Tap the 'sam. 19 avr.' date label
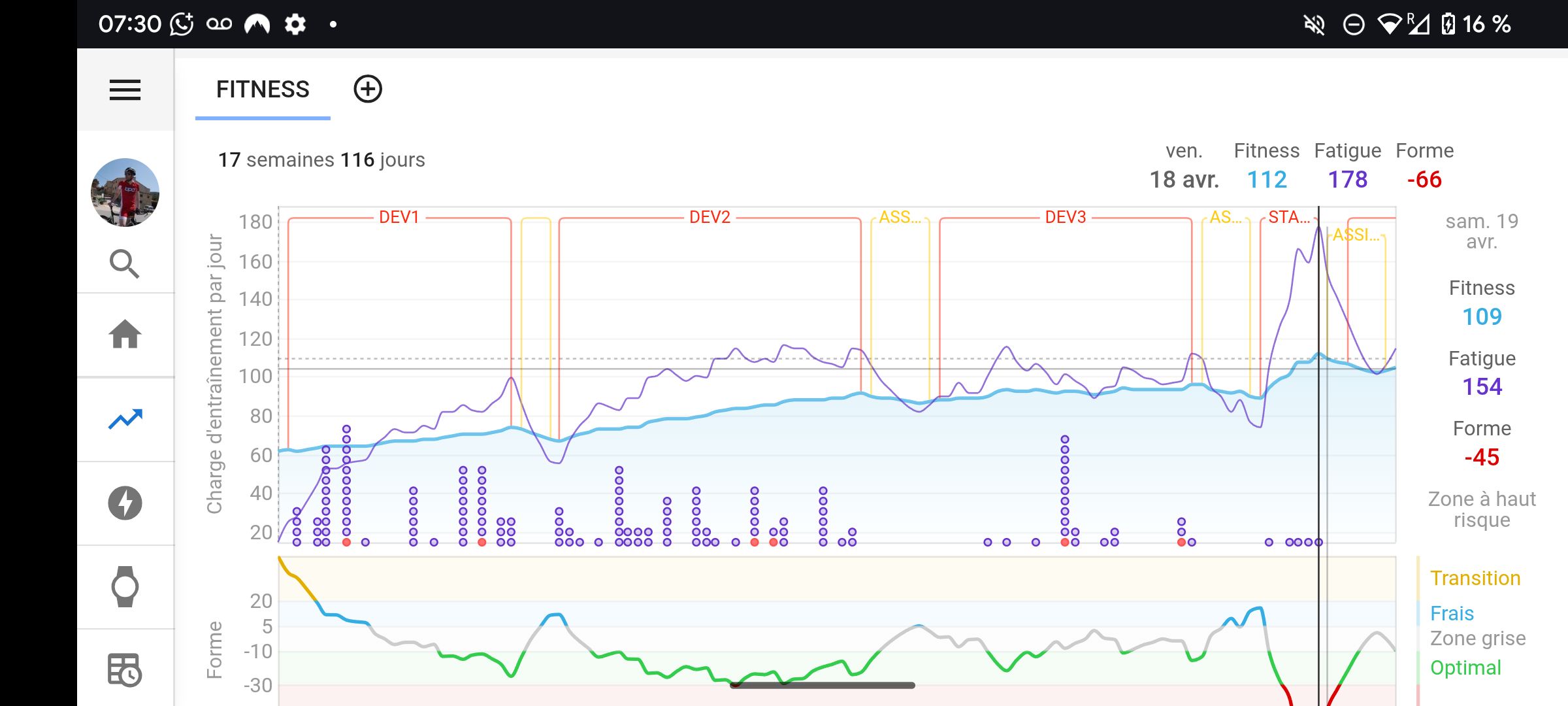 1482,231
